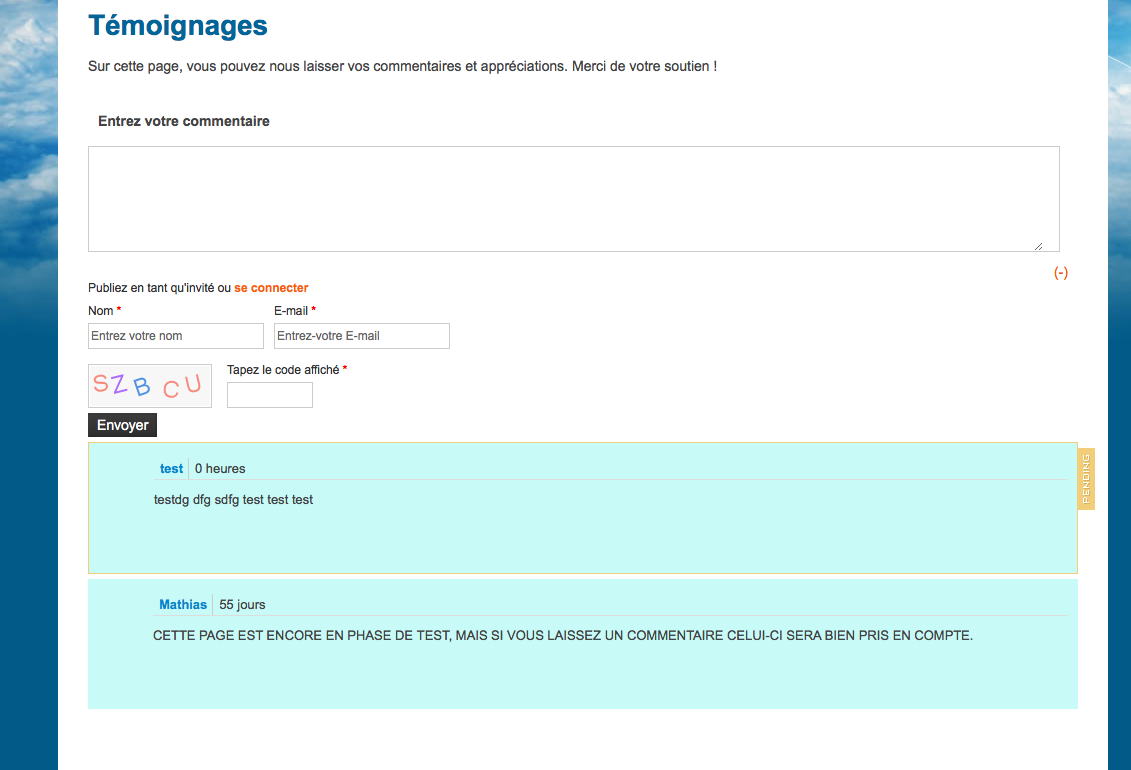Screen dimensions: 1131x770
Task: Open the "Mathias" author link
Action: [x=183, y=605]
